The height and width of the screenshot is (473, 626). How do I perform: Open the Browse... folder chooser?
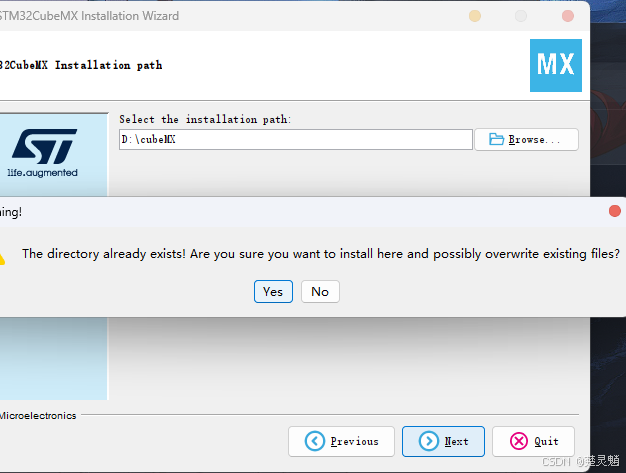(526, 139)
